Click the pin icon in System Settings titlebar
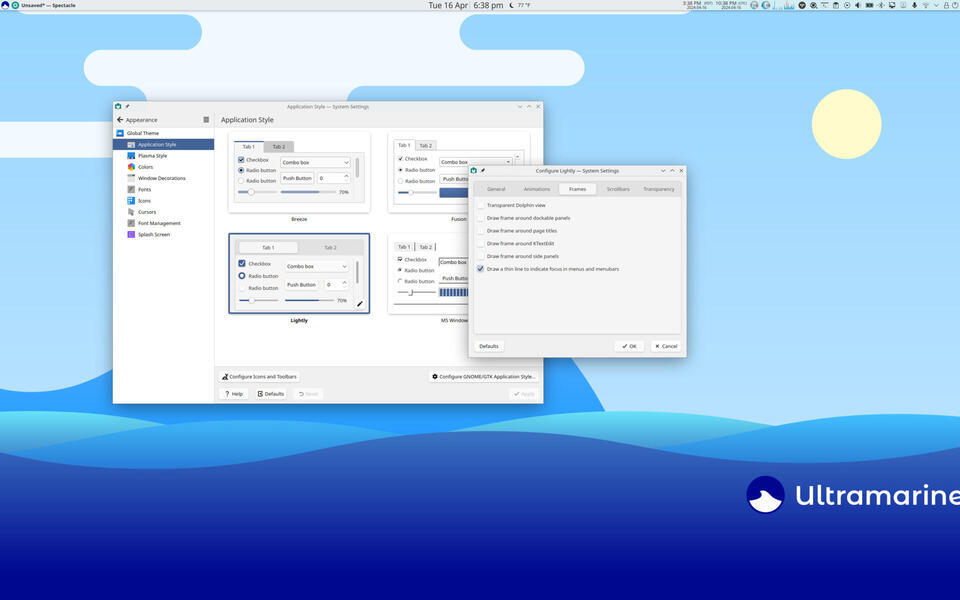The image size is (960, 600). 127,107
